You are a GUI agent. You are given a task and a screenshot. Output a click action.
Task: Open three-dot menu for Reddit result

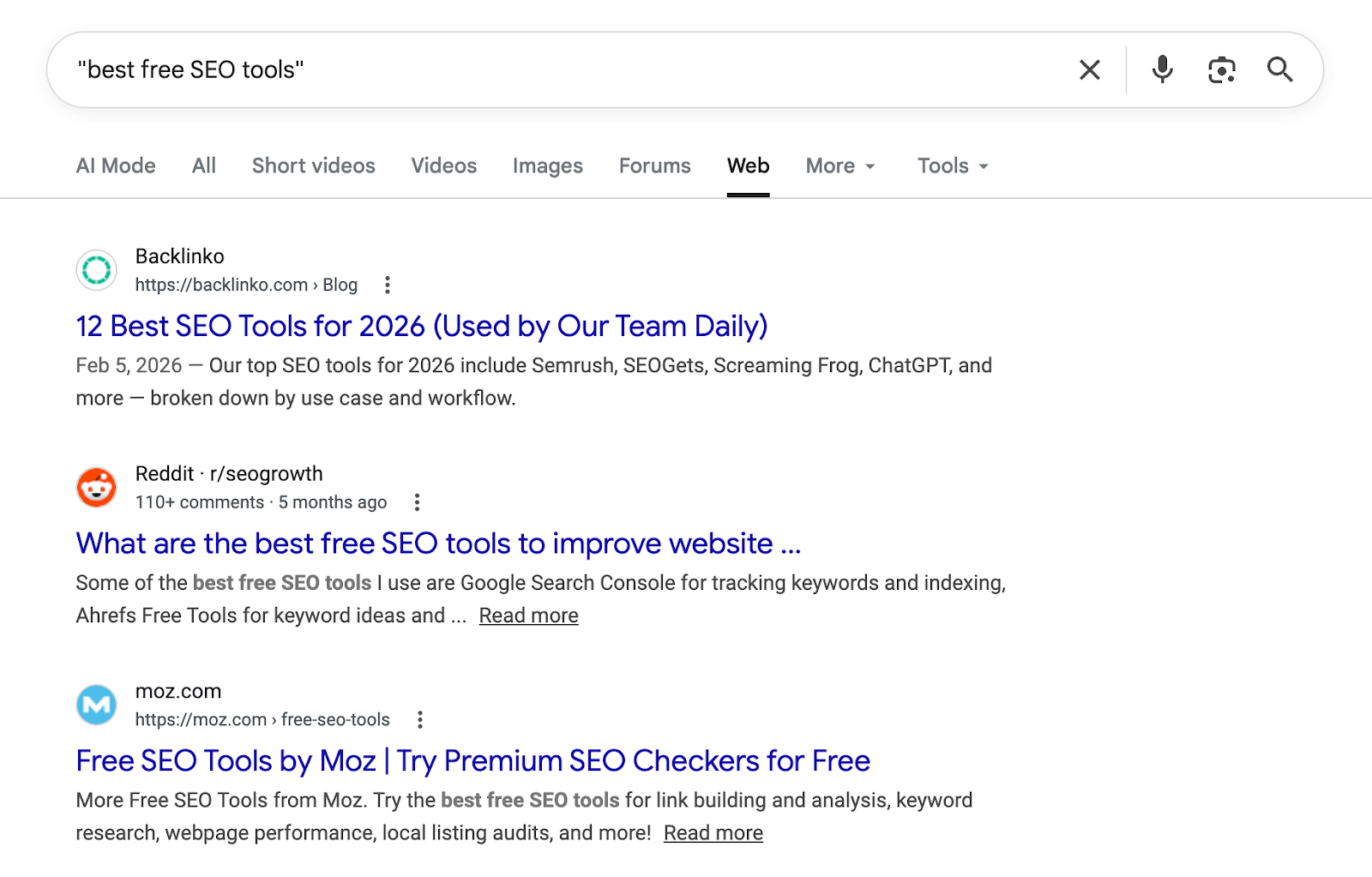coord(417,502)
